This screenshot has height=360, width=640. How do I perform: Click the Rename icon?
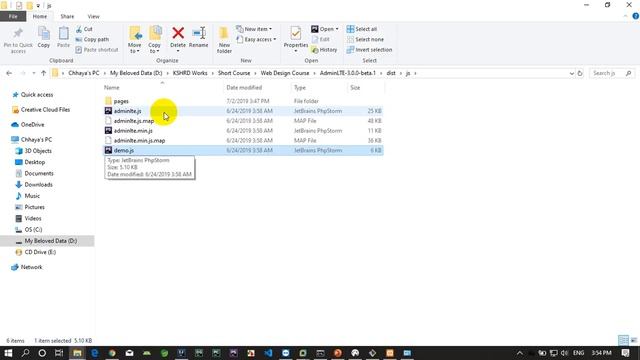tap(199, 33)
